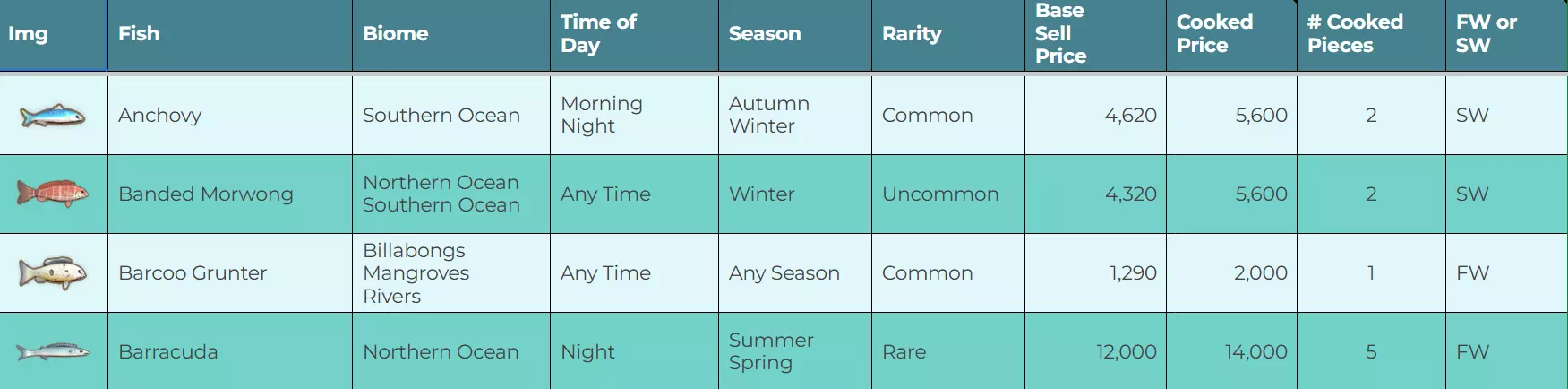The image size is (1568, 389).
Task: Sort by the Fish column header
Action: pos(139,34)
